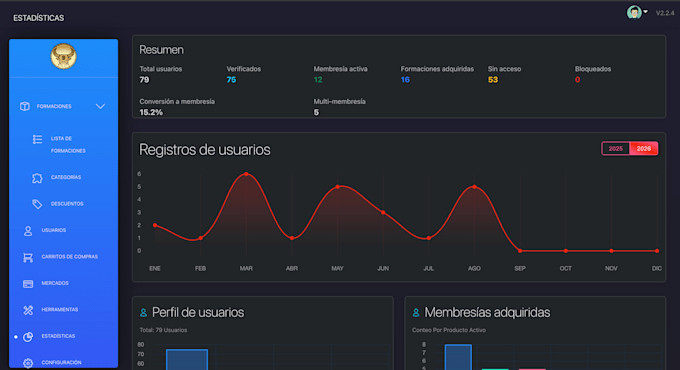
Task: Collapse the Formaciones menu chevron
Action: 100,106
